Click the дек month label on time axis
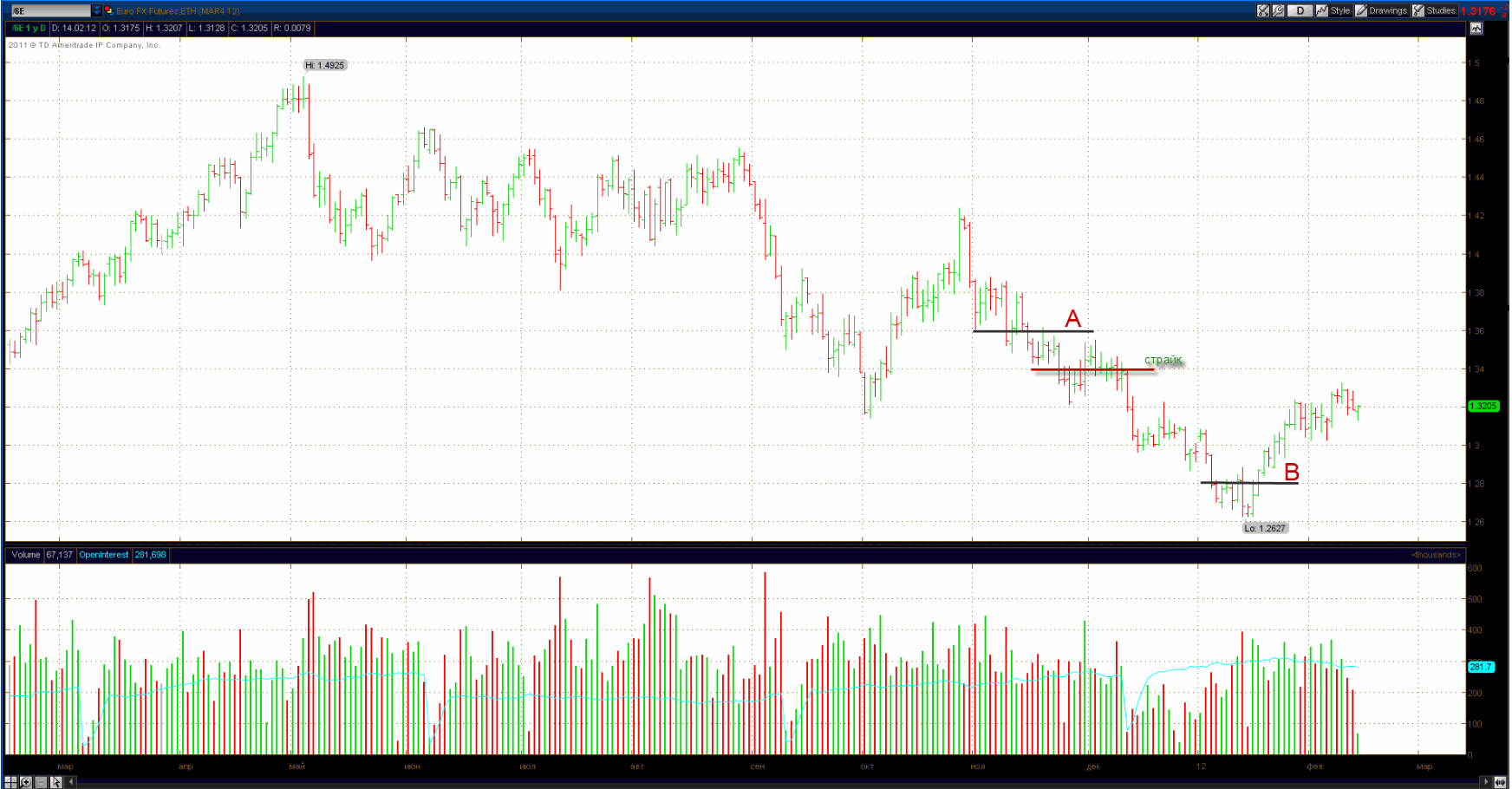Image resolution: width=1512 pixels, height=789 pixels. [x=1092, y=766]
